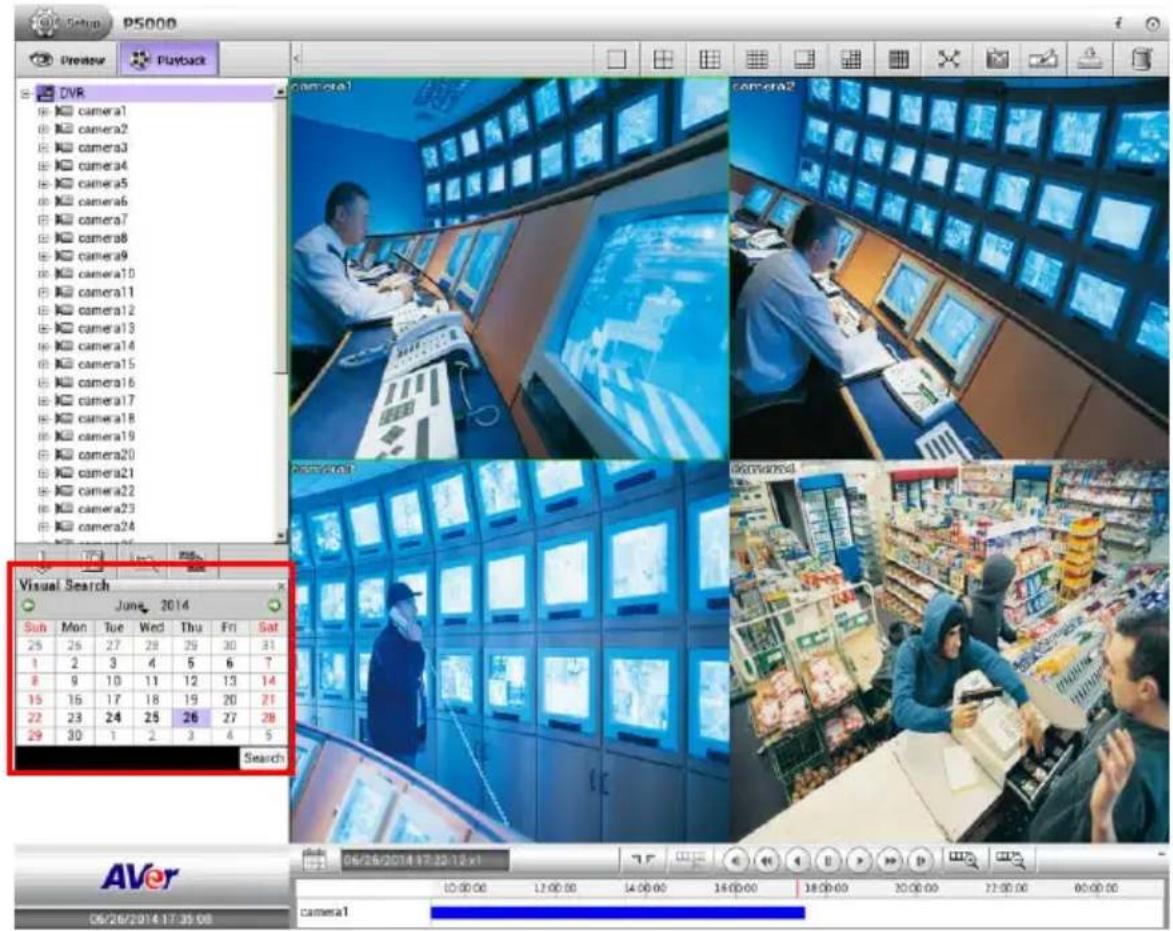Image resolution: width=1173 pixels, height=931 pixels.
Task: Expand camera2 in the DVR tree
Action: point(43,129)
